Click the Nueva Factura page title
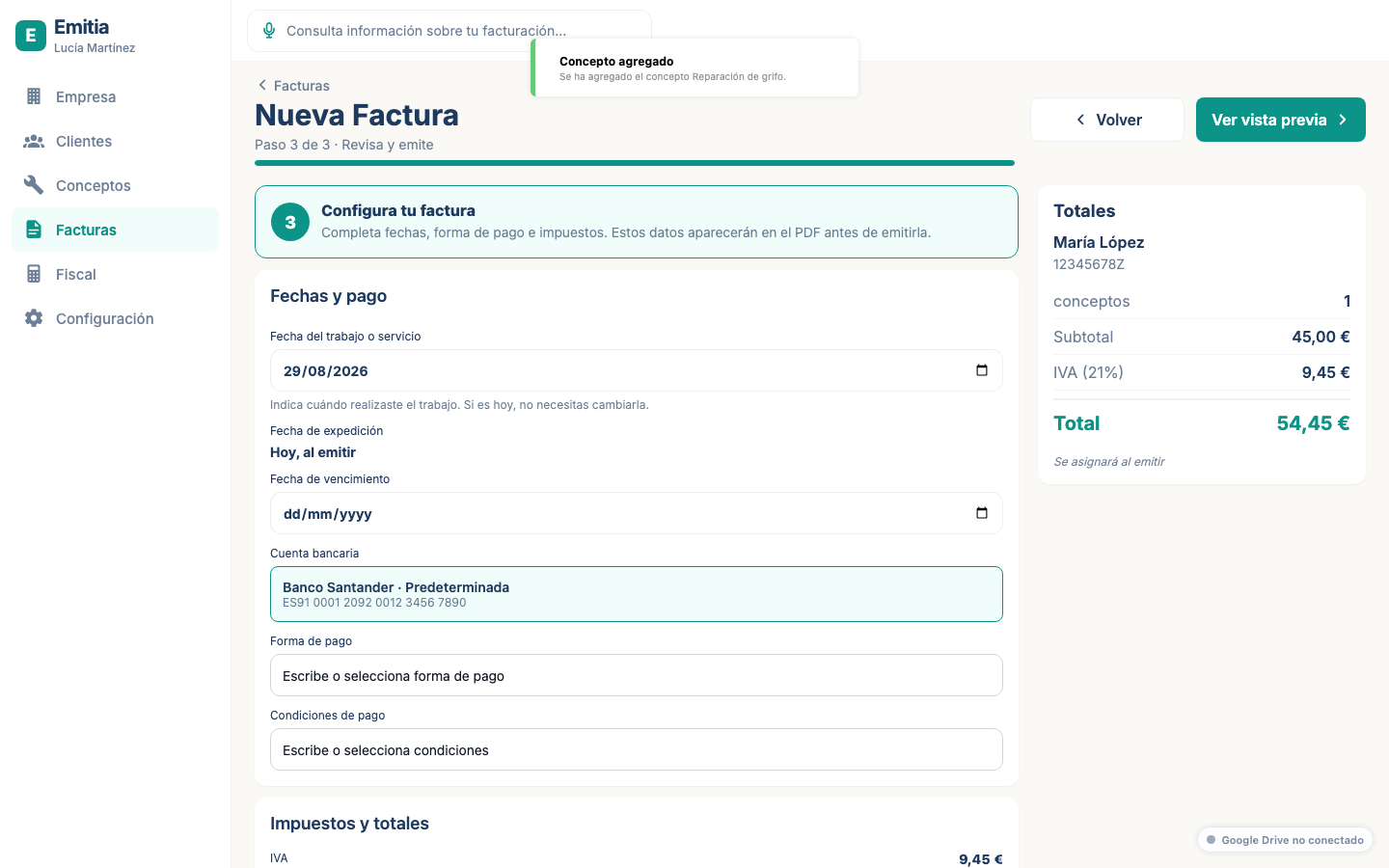 tap(357, 116)
